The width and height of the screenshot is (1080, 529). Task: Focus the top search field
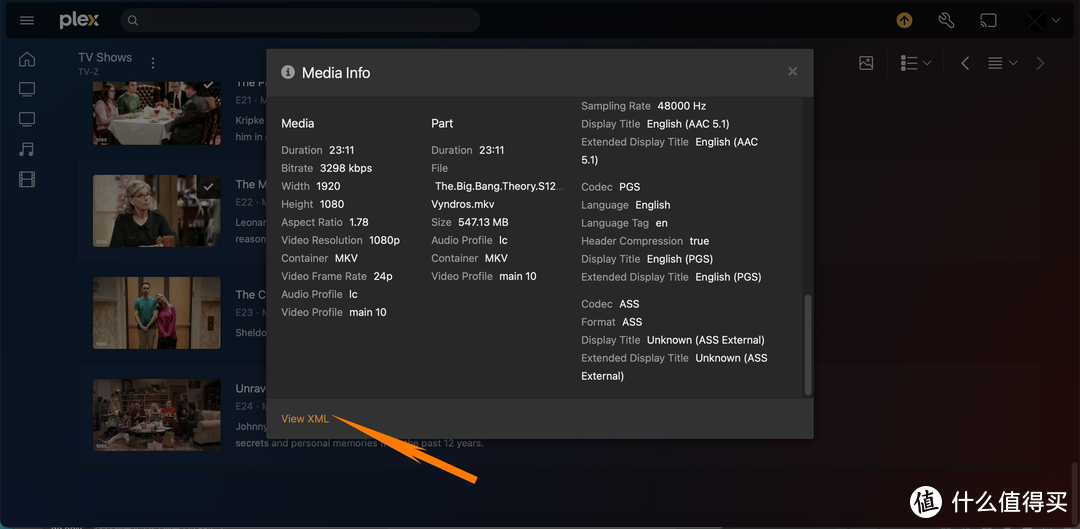coord(300,21)
